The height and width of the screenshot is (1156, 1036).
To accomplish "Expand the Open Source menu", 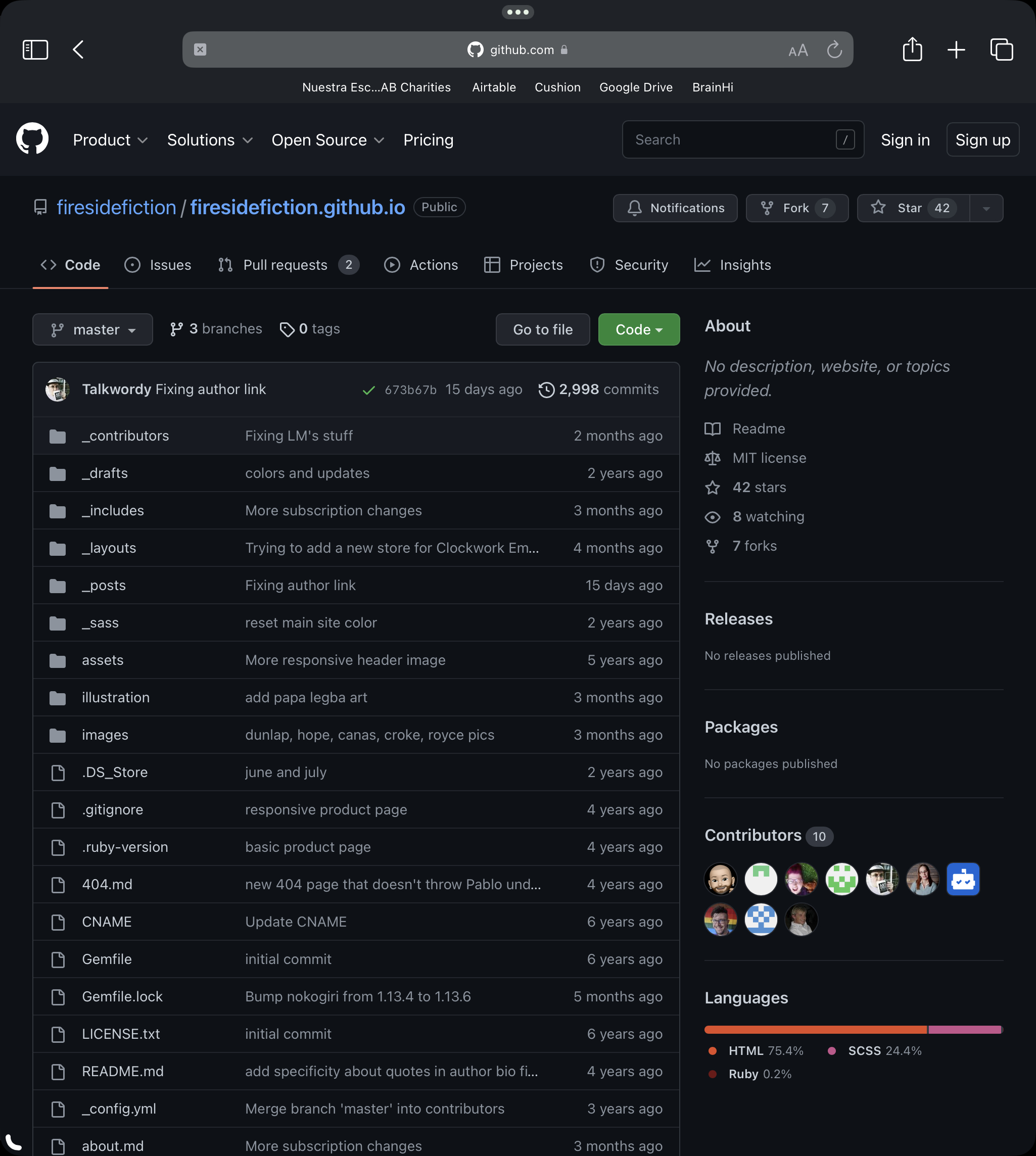I will tap(328, 140).
